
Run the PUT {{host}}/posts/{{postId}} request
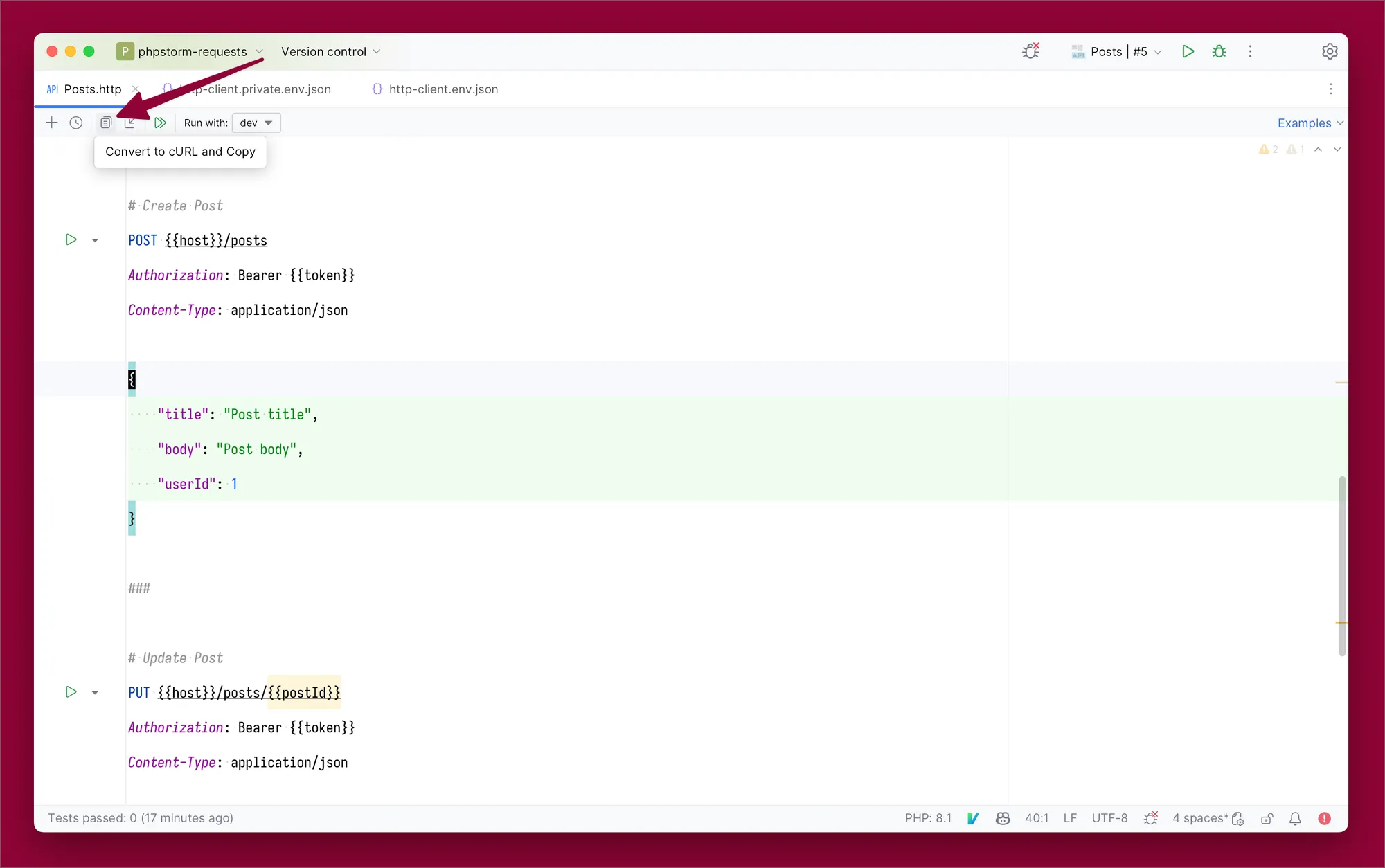(71, 691)
